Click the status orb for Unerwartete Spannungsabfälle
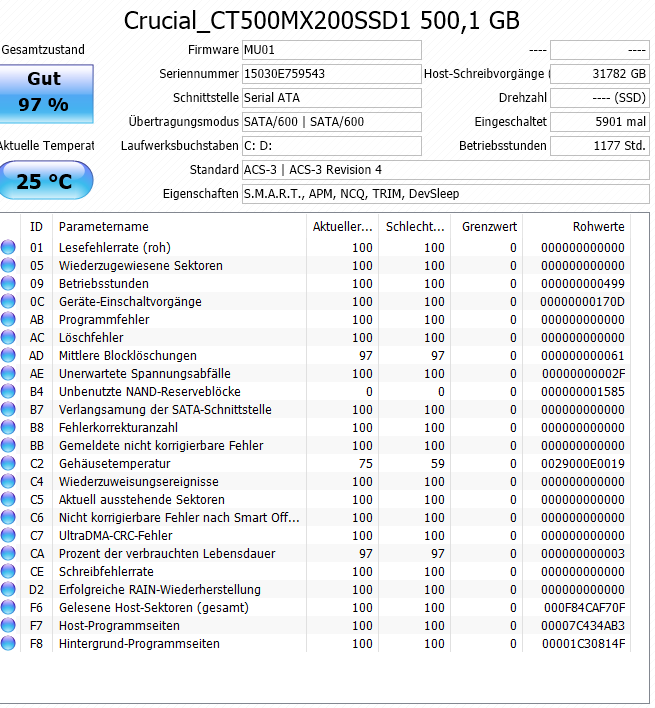 (8, 373)
